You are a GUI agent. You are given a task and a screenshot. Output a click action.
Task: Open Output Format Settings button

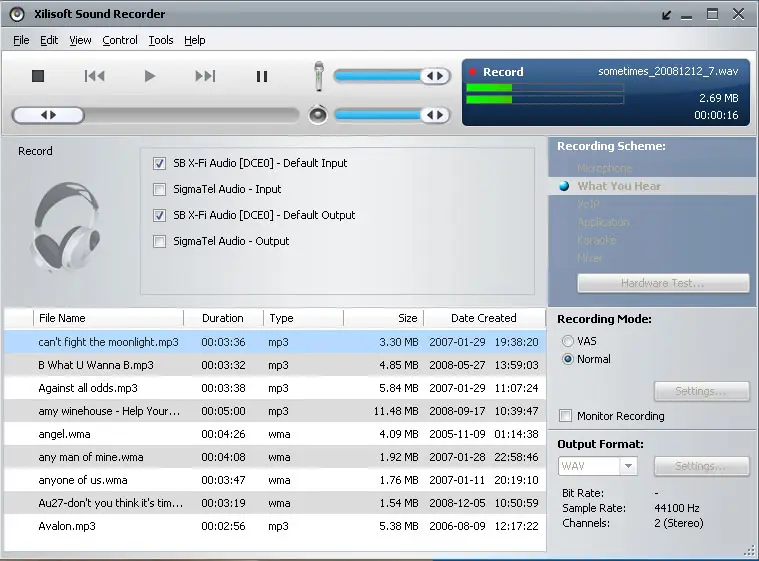(701, 466)
